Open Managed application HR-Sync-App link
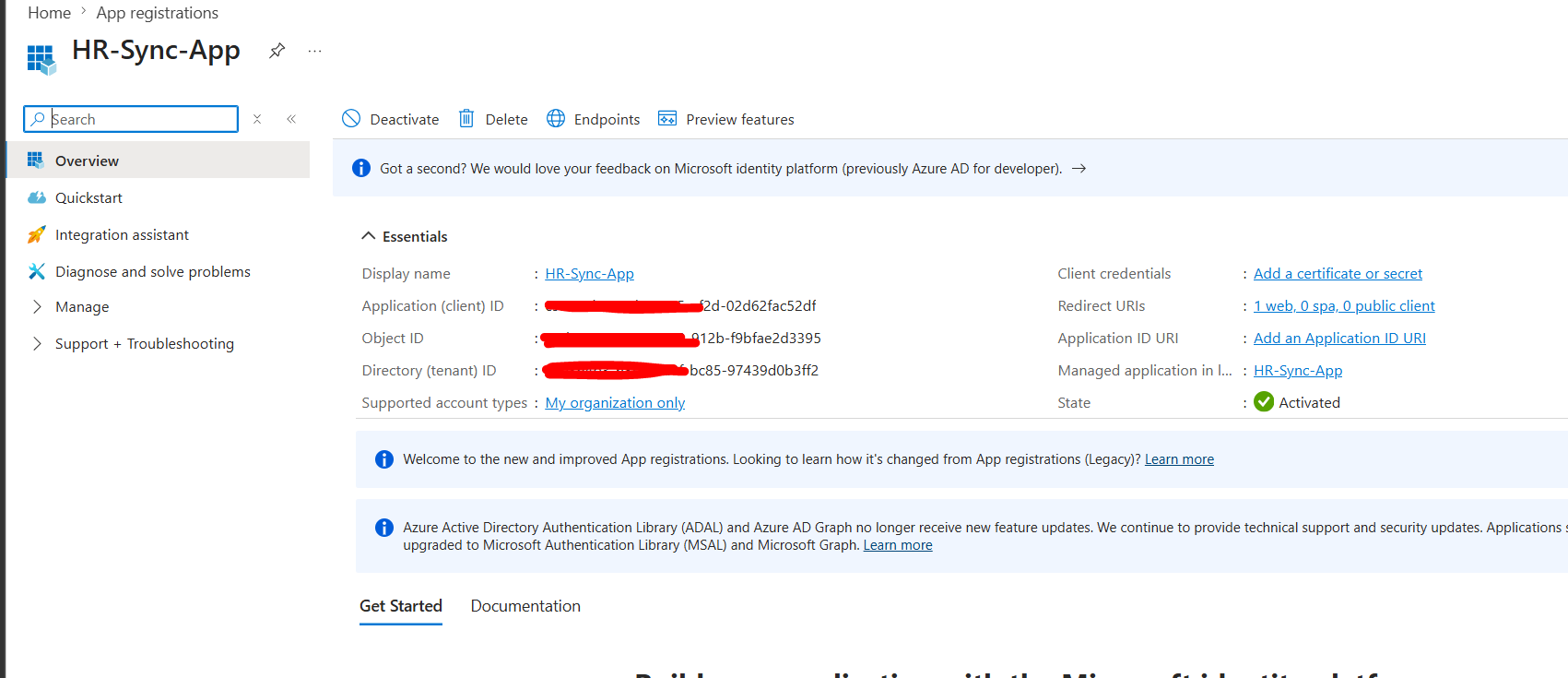 pyautogui.click(x=1298, y=371)
